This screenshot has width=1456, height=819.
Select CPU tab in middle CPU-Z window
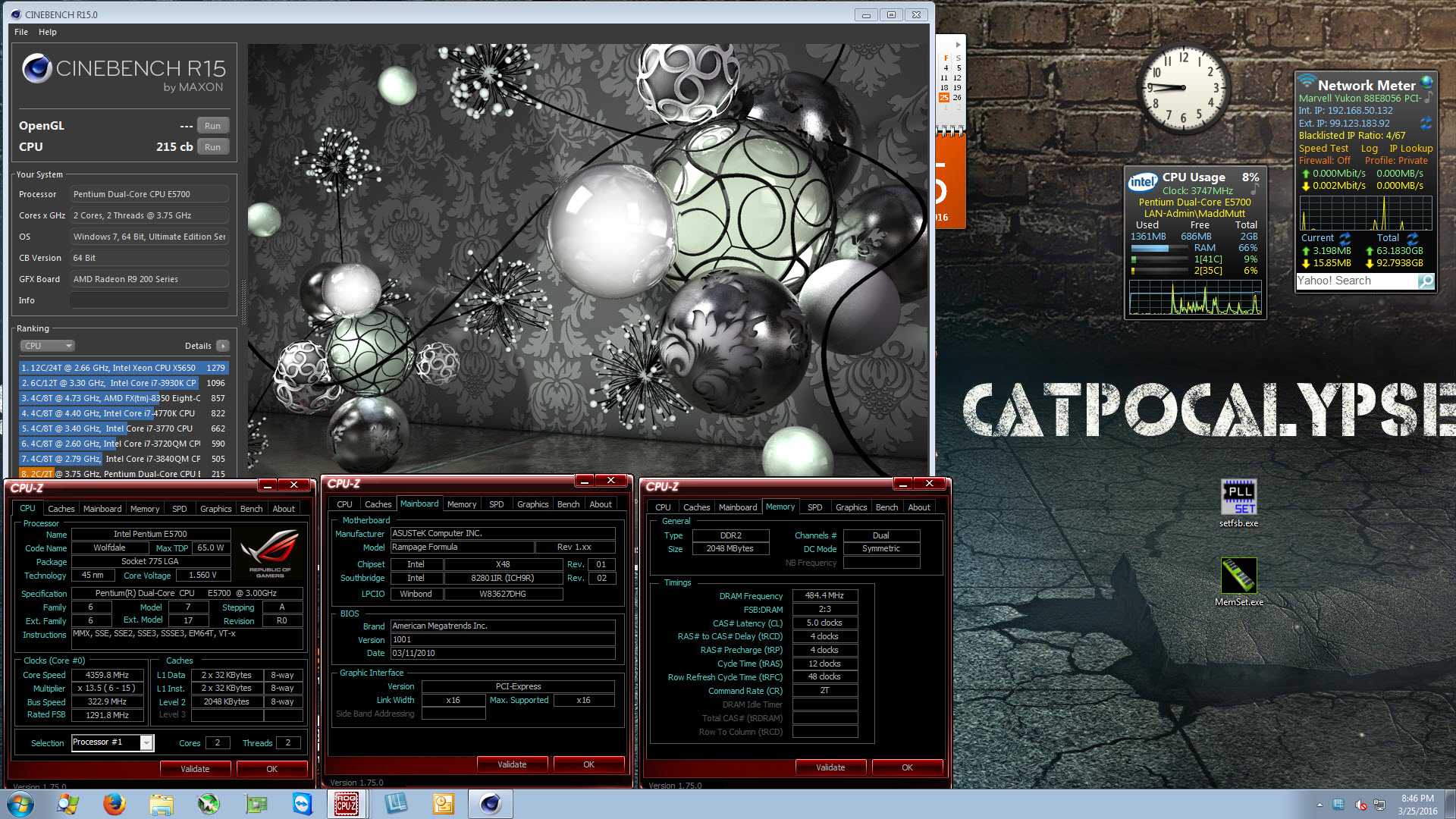344,504
